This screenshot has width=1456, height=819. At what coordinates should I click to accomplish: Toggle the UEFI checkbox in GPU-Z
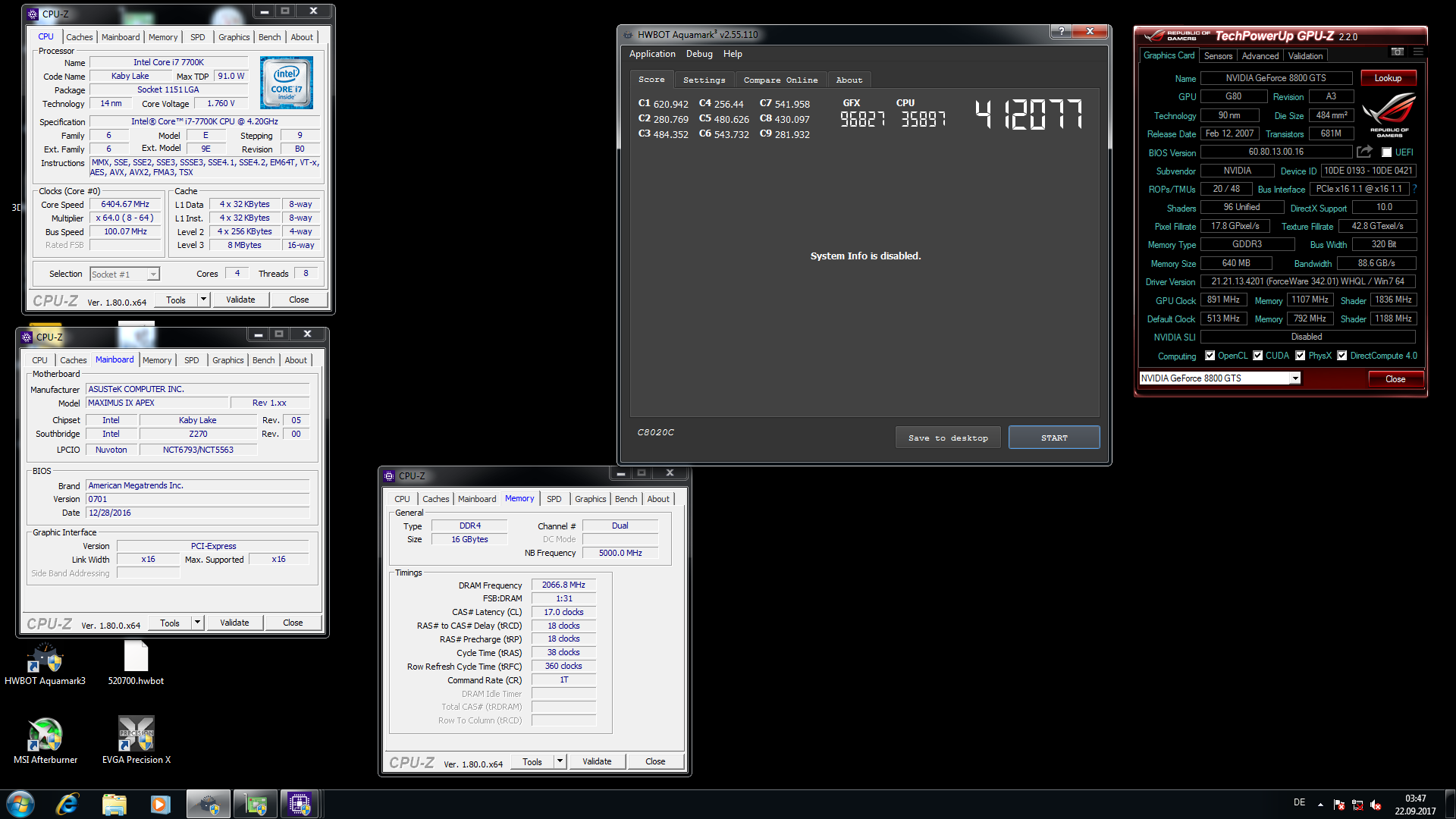pyautogui.click(x=1386, y=152)
